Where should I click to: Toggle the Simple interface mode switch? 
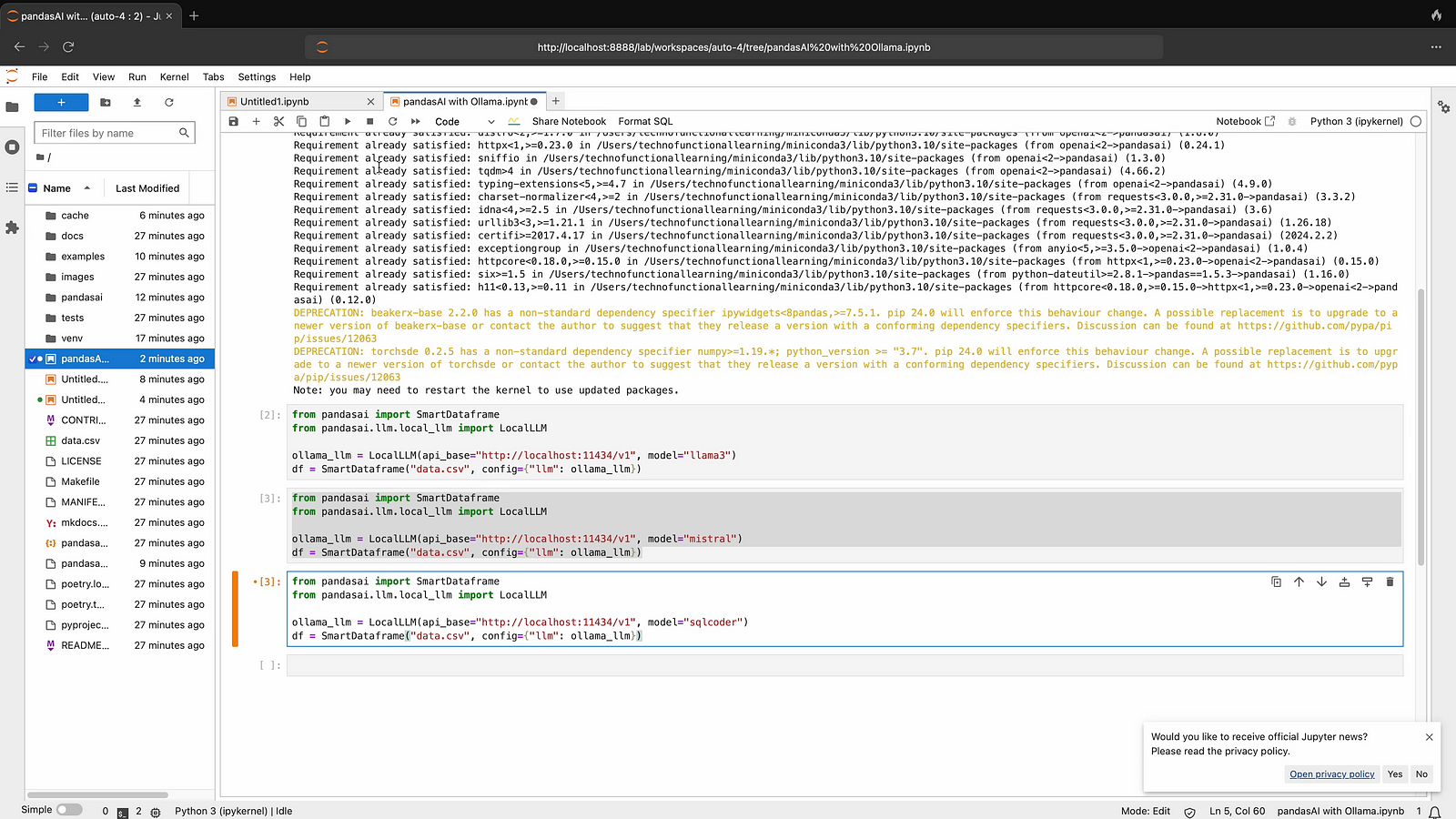[x=68, y=810]
